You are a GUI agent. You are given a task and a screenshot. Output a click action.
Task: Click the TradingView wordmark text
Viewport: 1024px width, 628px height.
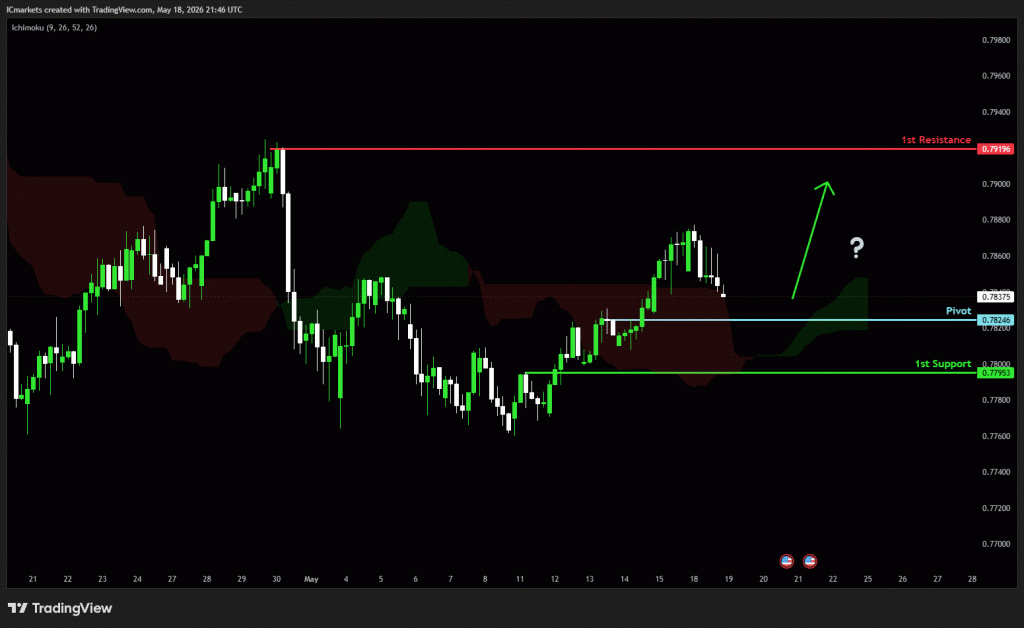[72, 608]
